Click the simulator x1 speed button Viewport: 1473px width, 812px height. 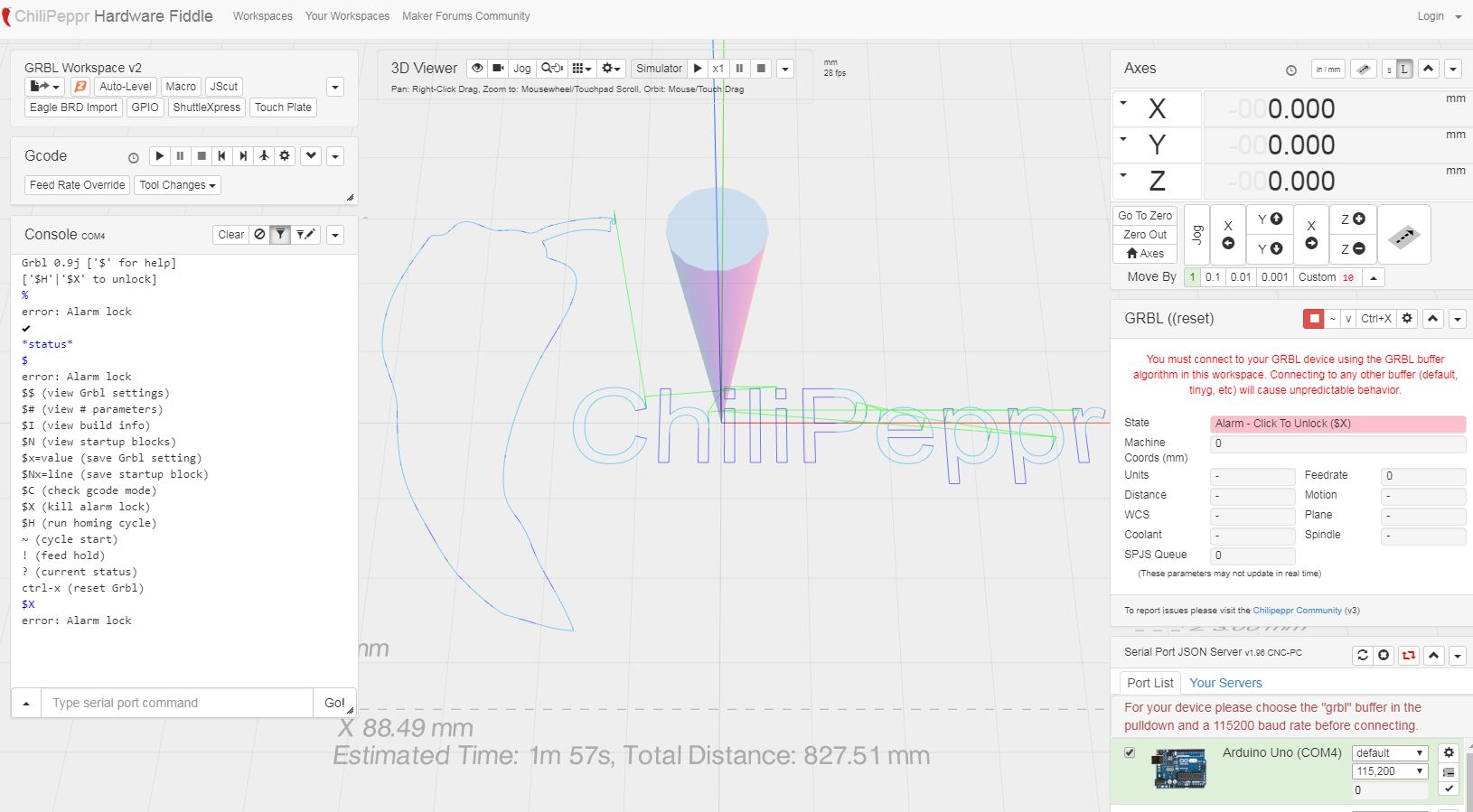718,69
